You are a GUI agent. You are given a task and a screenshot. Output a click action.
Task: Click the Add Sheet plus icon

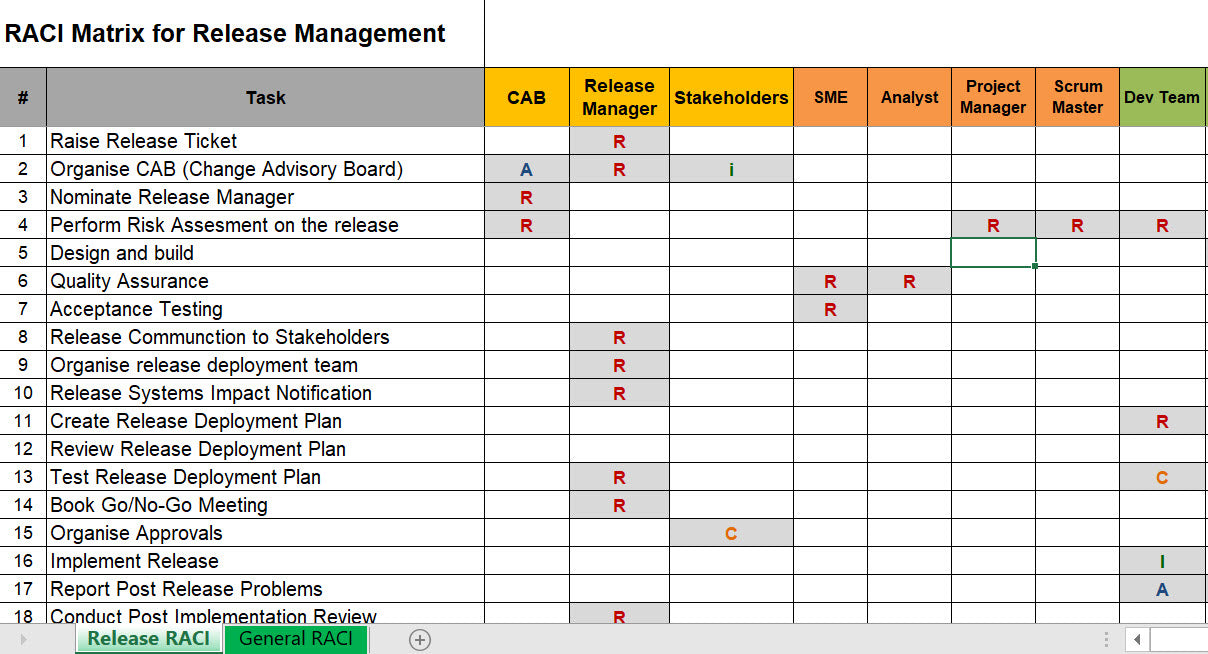pos(420,639)
